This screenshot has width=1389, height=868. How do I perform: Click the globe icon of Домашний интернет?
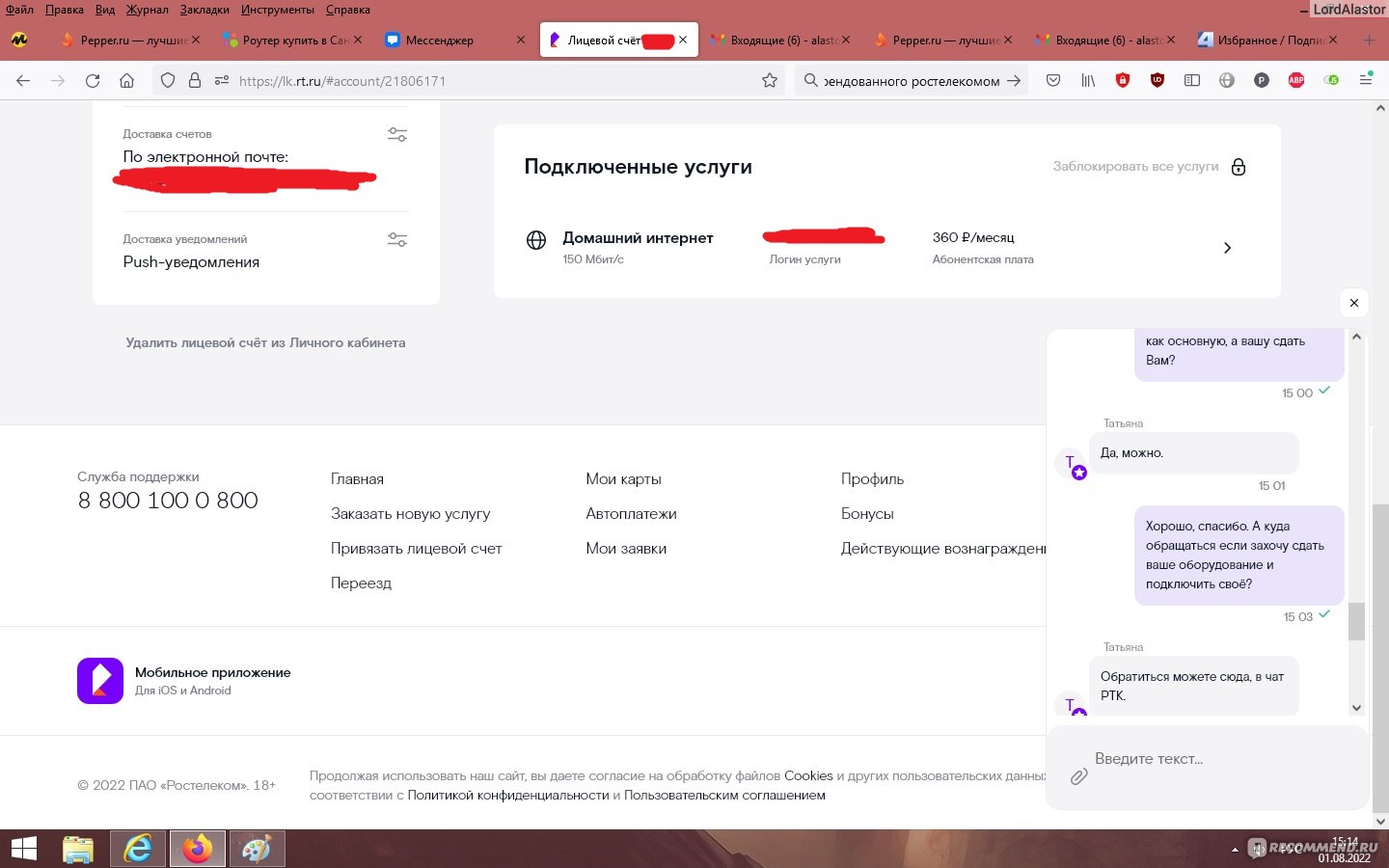point(536,240)
